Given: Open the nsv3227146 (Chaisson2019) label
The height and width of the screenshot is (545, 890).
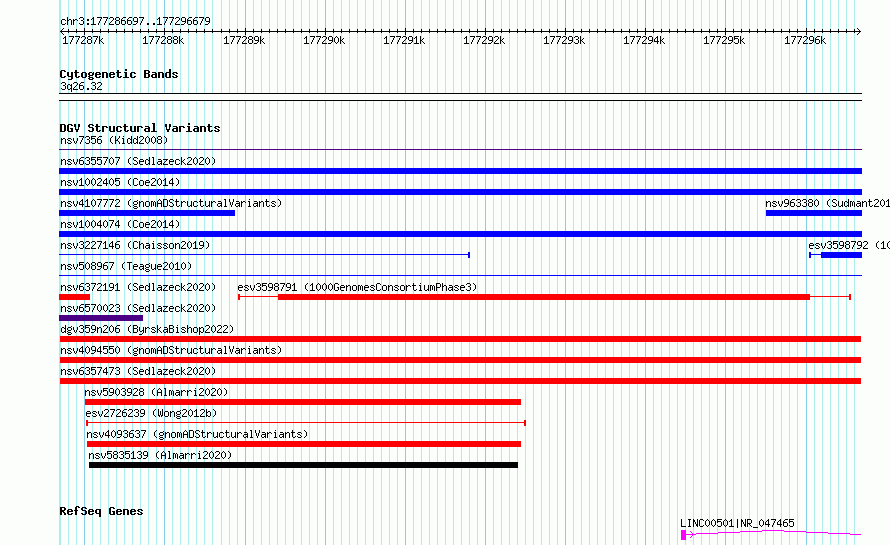Looking at the screenshot, I should pyautogui.click(x=135, y=245).
